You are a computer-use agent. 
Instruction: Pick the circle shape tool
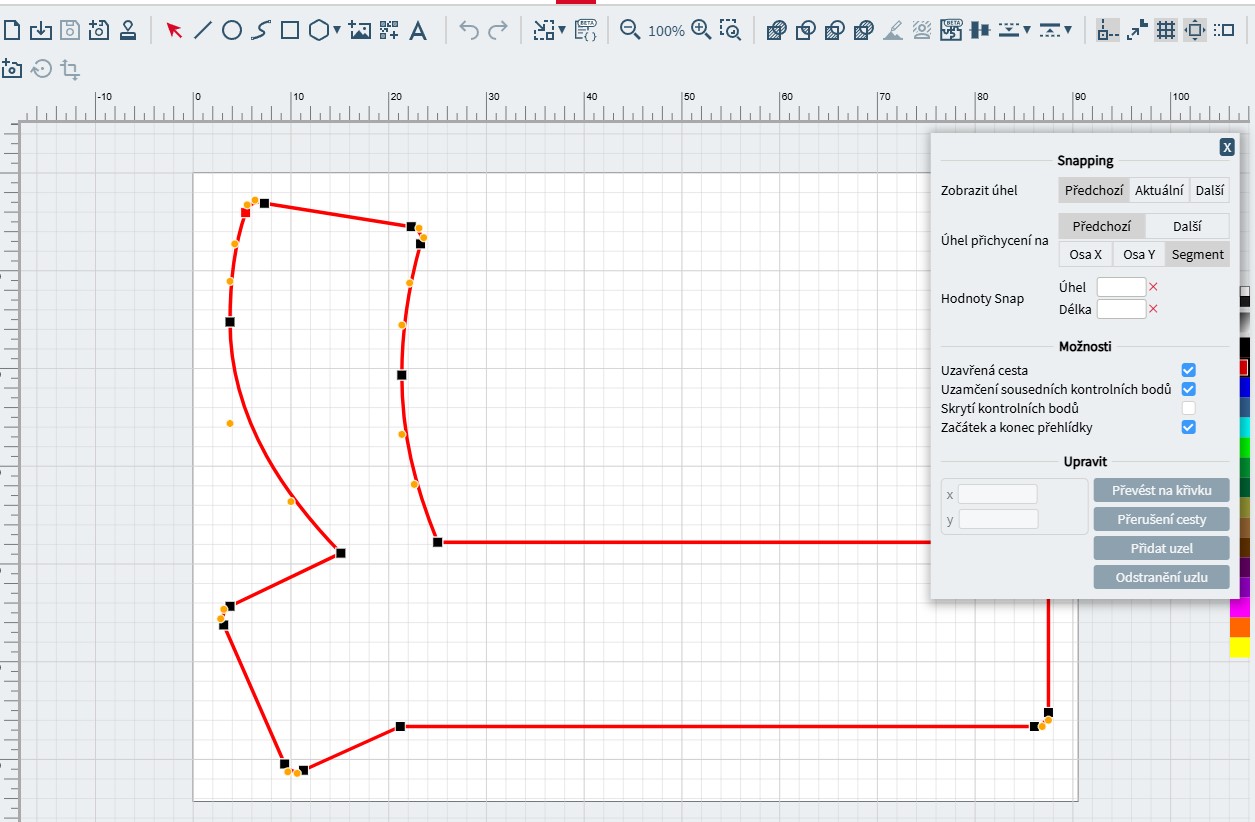(x=231, y=31)
